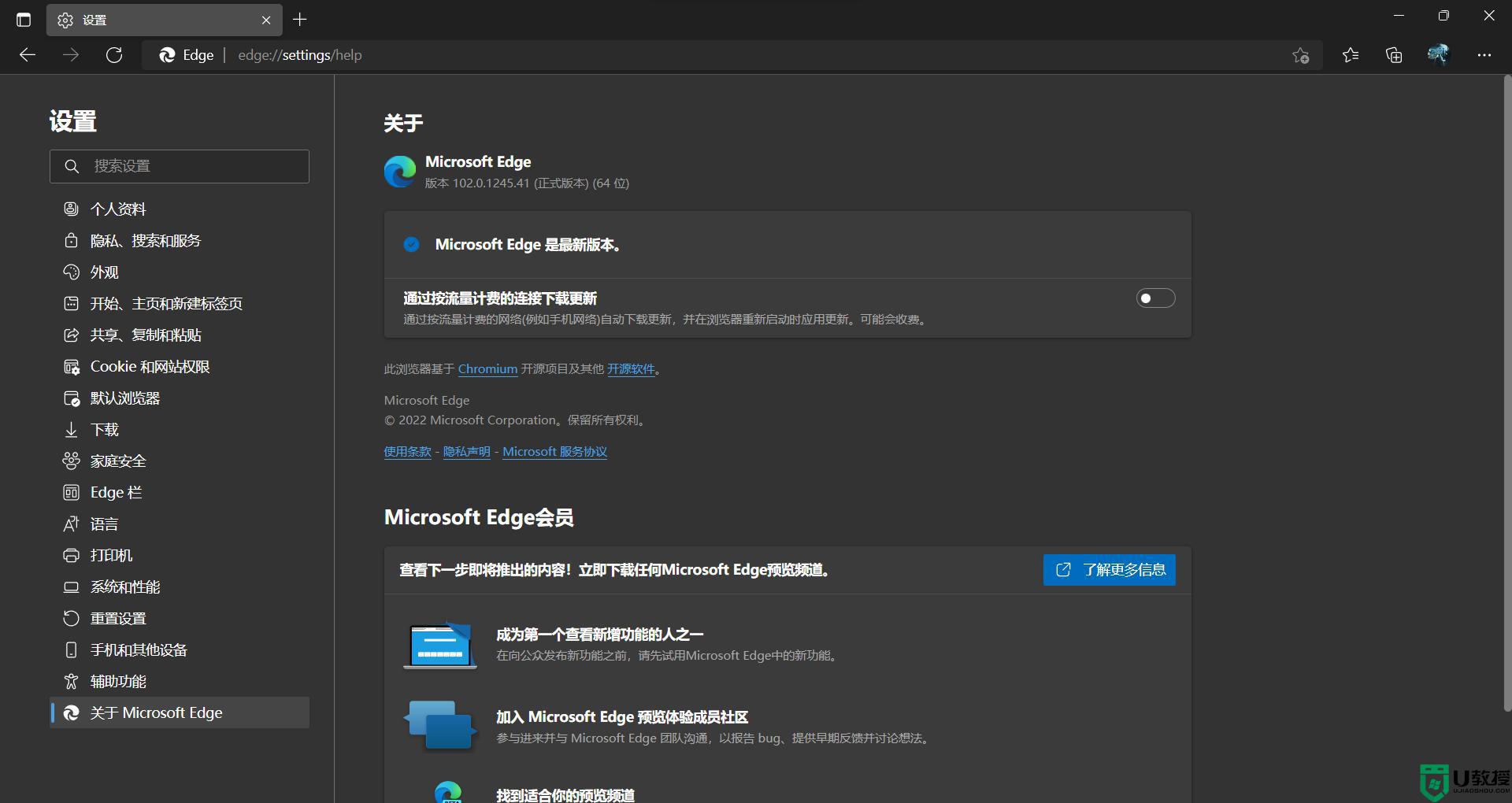Minimize the Edge window
Screen dimensions: 1512x803
pos(1399,16)
